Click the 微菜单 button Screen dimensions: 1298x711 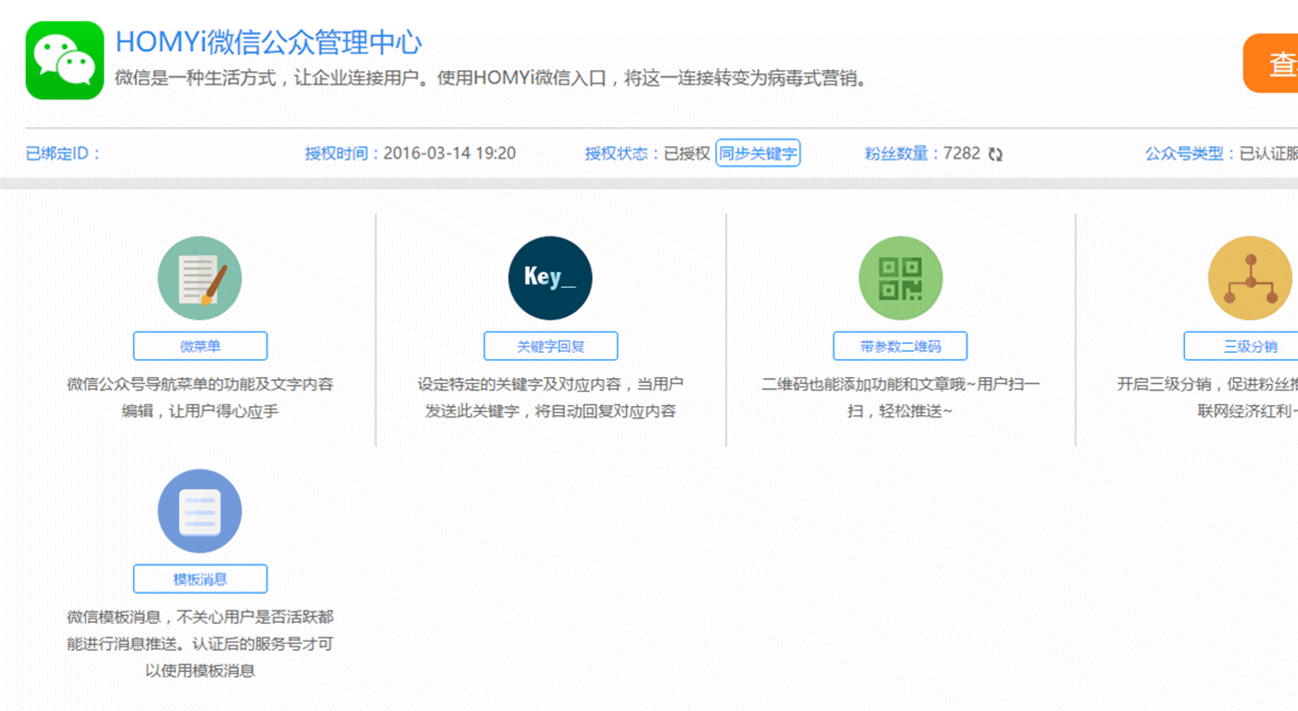pyautogui.click(x=200, y=346)
